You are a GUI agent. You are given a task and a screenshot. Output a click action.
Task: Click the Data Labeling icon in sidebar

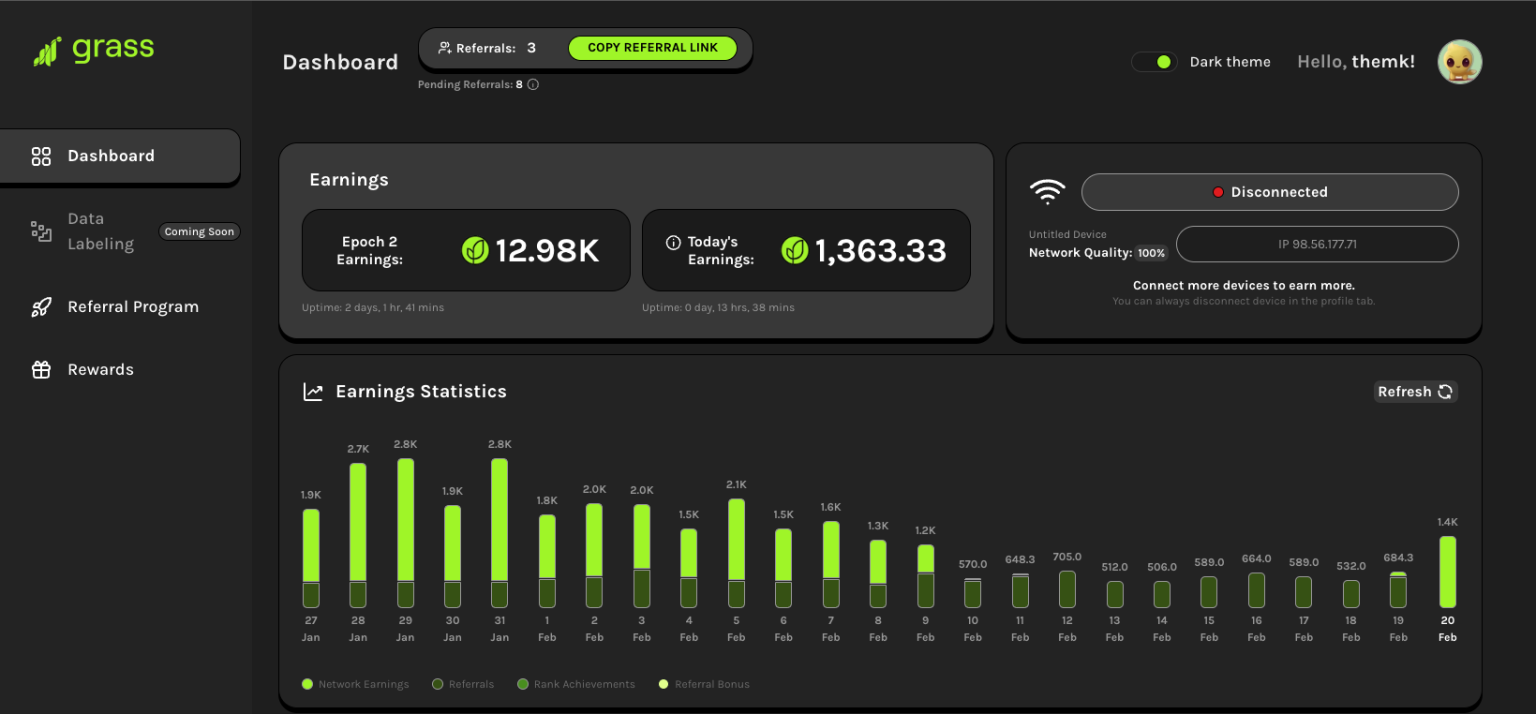[x=41, y=231]
